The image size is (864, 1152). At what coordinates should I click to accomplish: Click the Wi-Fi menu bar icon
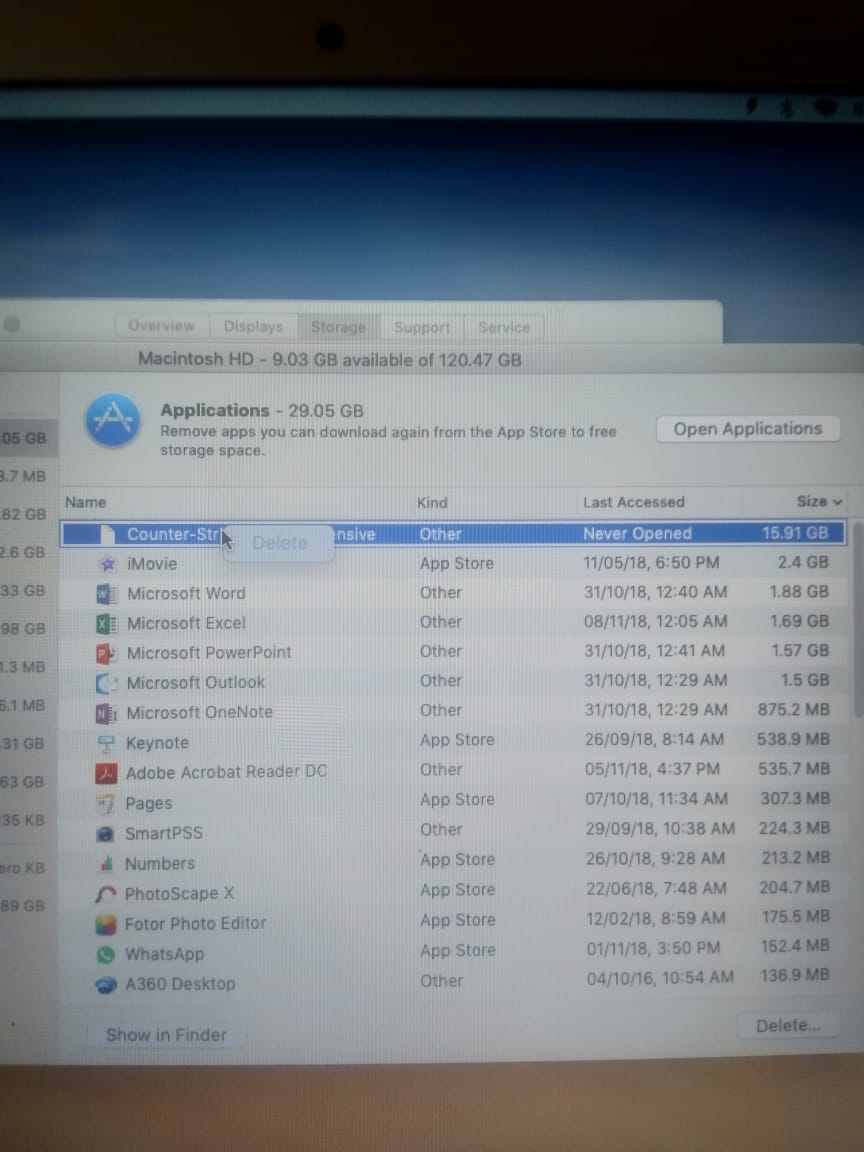826,108
